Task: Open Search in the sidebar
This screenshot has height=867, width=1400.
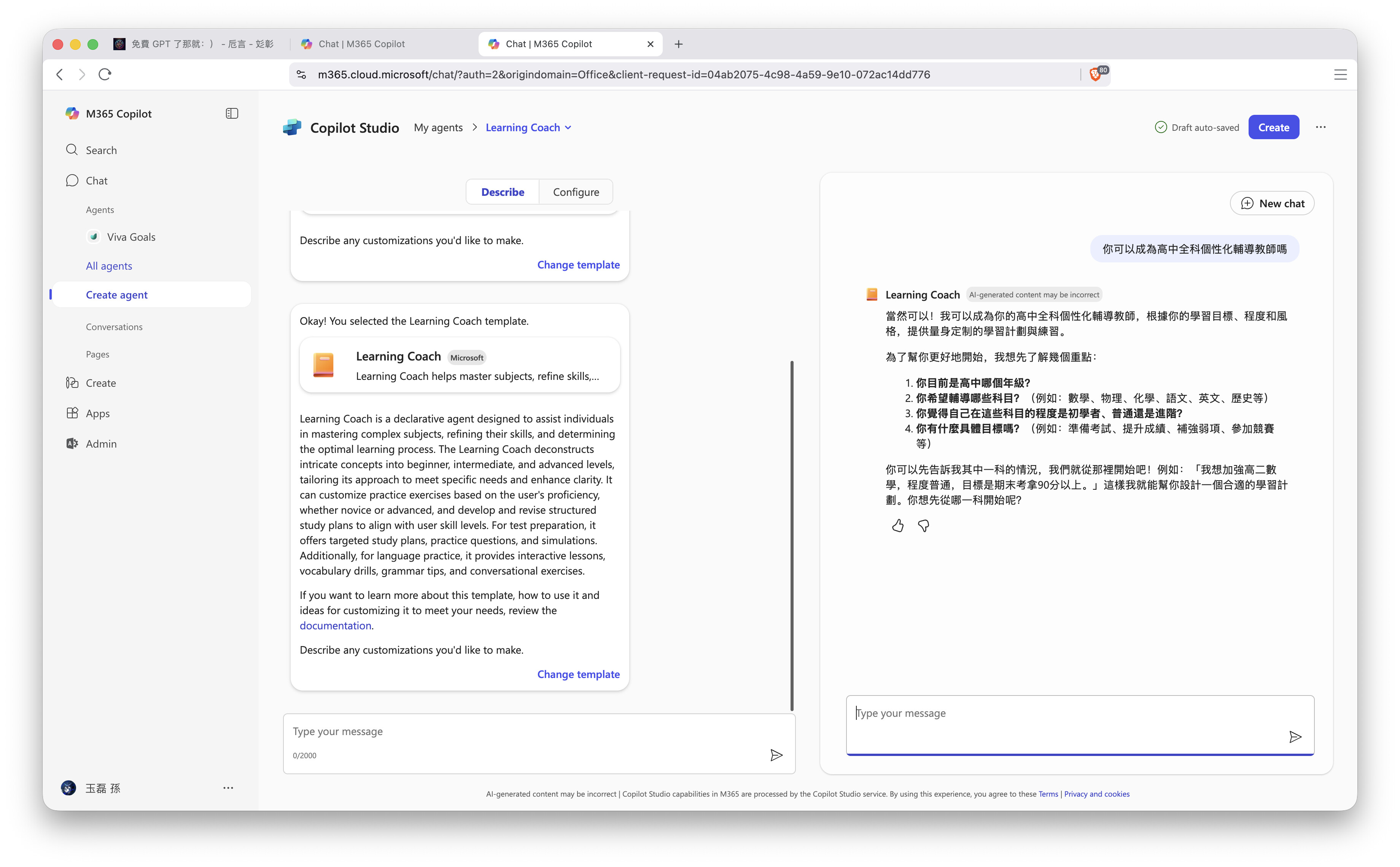Action: (x=101, y=150)
